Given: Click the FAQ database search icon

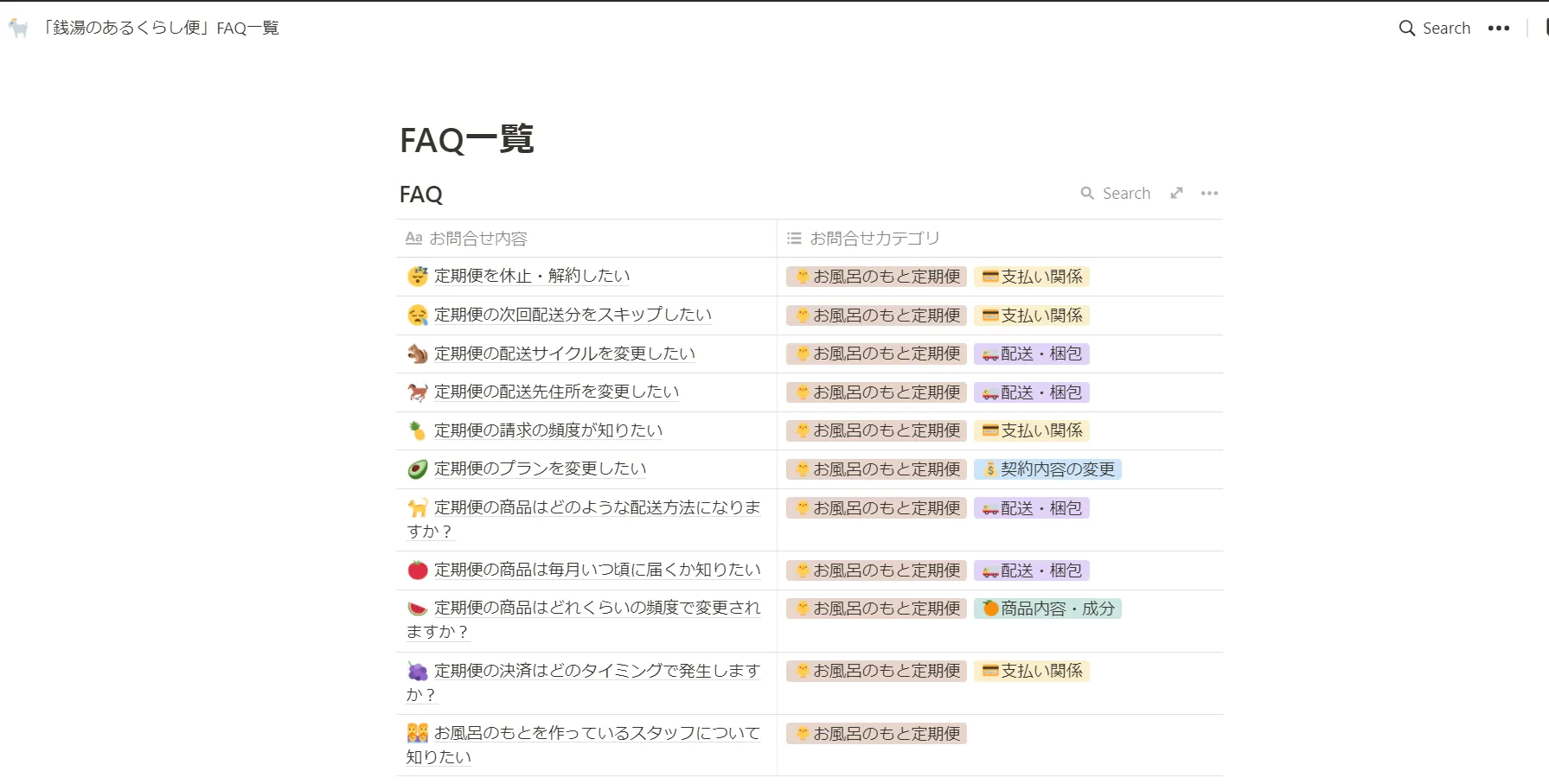Looking at the screenshot, I should [x=1087, y=194].
